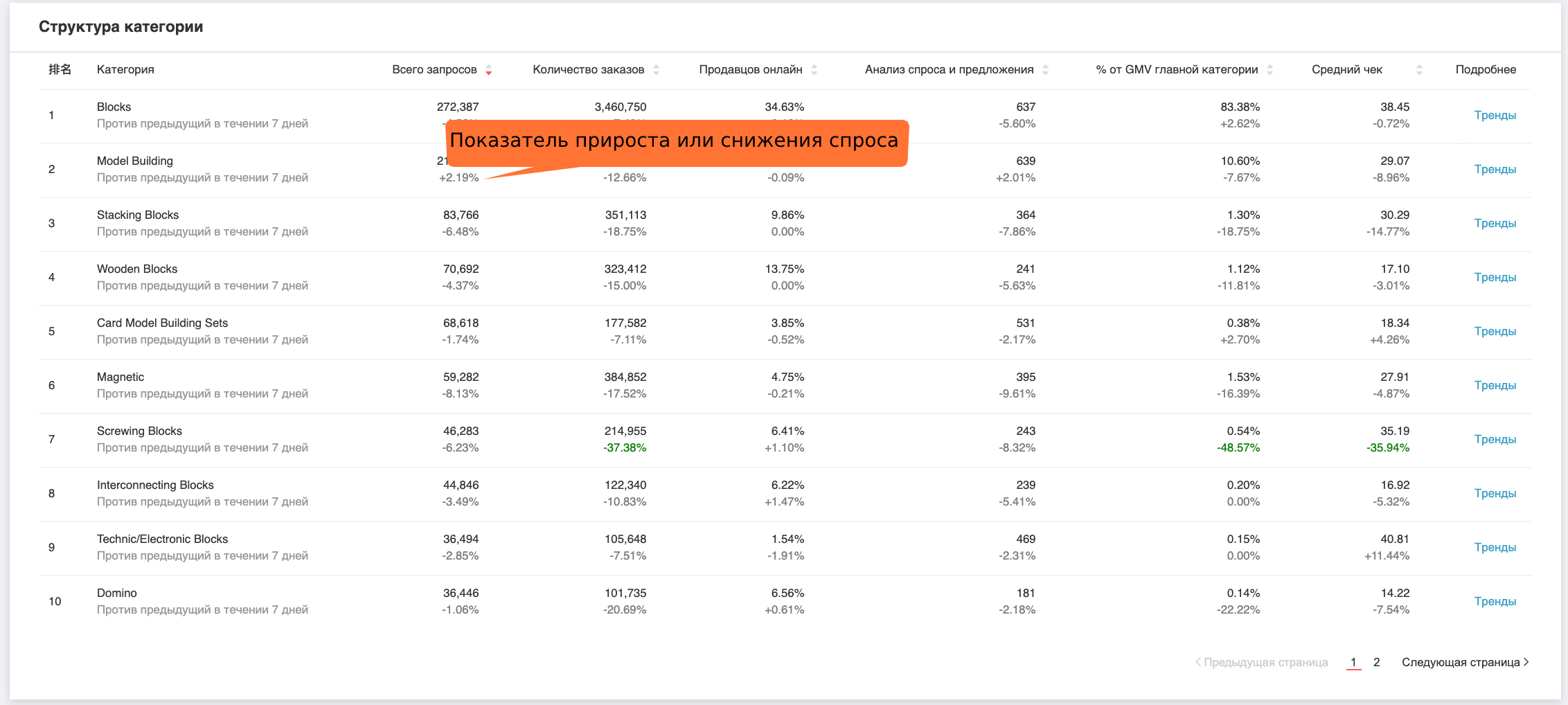
Task: Open Тренды for Blocks row
Action: 1495,115
